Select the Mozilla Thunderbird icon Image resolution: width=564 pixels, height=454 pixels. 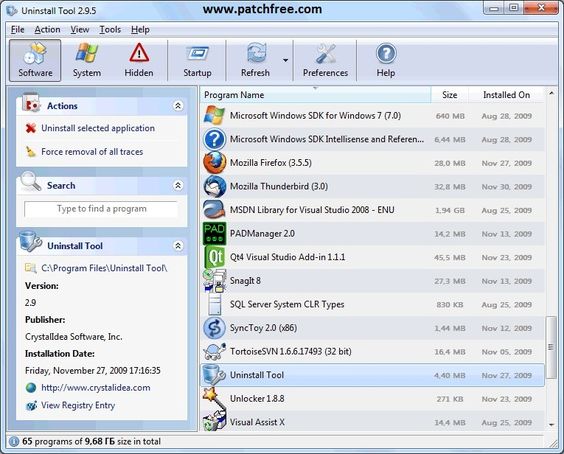(x=214, y=186)
